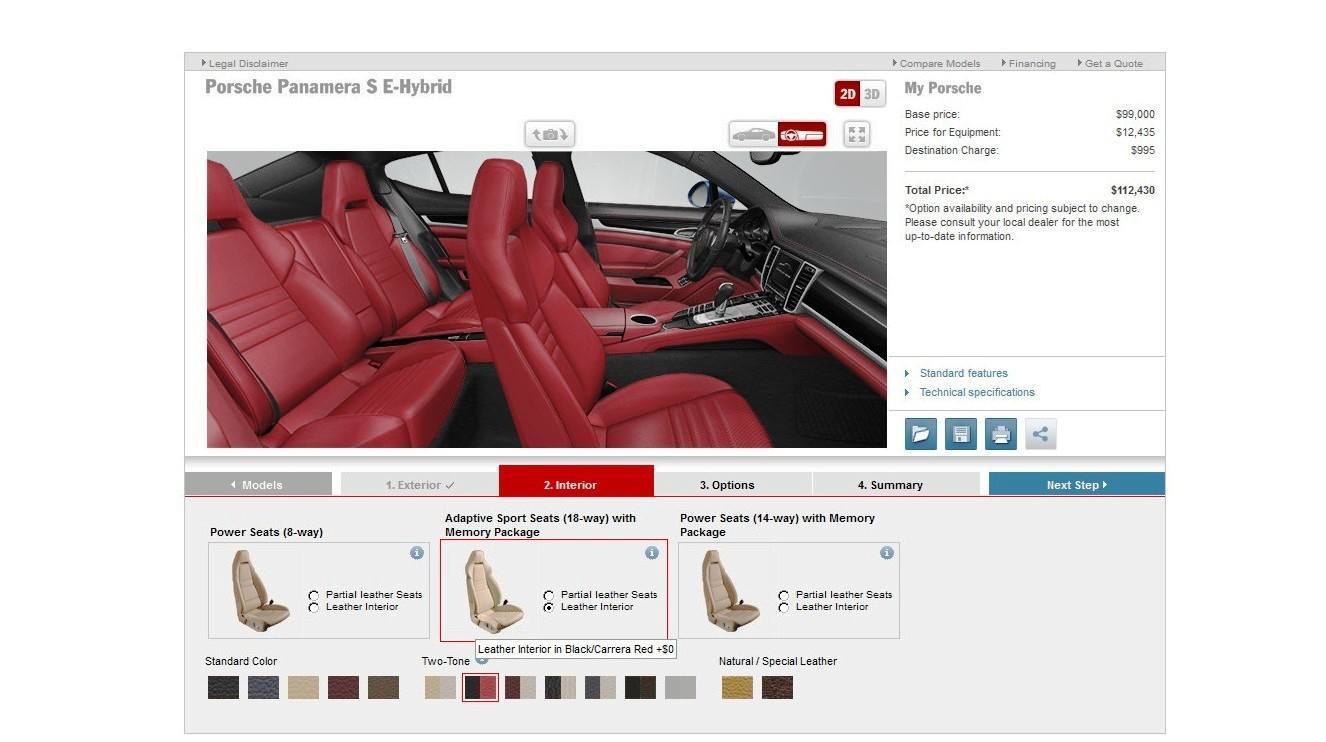
Task: Click the Base price value $99,000
Action: 1135,114
